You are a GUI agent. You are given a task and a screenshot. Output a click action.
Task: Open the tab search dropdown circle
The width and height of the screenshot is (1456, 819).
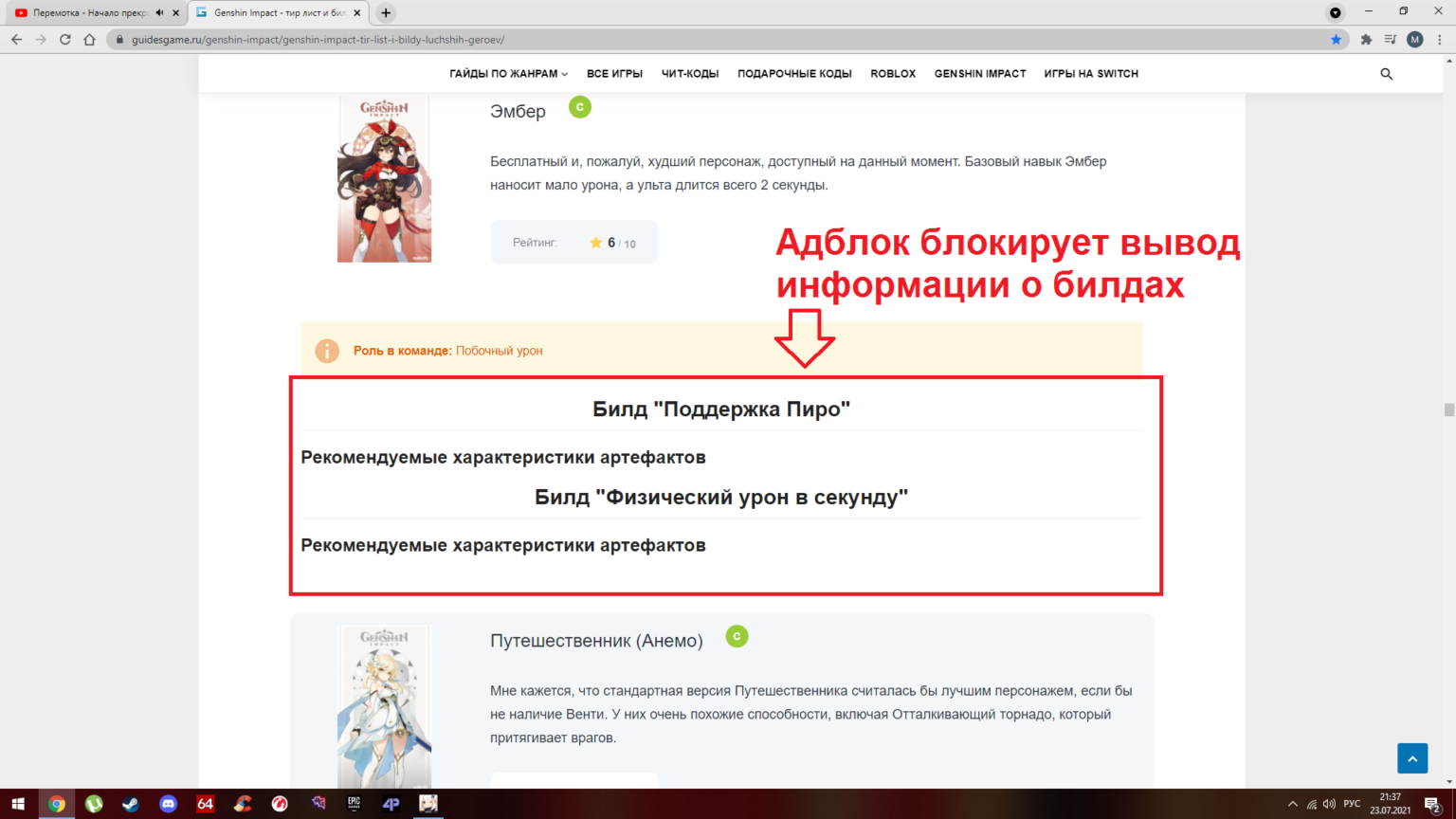click(1336, 12)
